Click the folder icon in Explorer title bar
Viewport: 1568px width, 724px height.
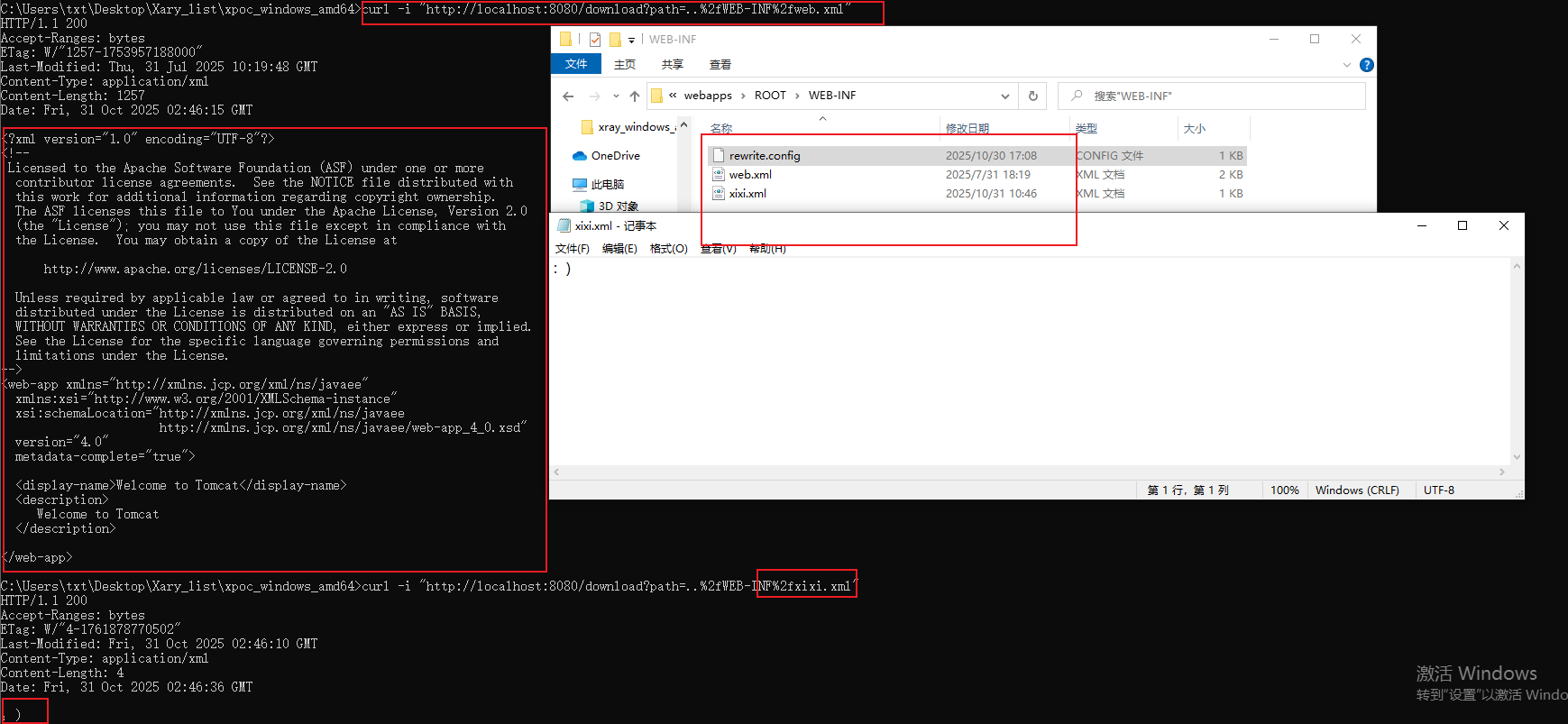(x=565, y=40)
